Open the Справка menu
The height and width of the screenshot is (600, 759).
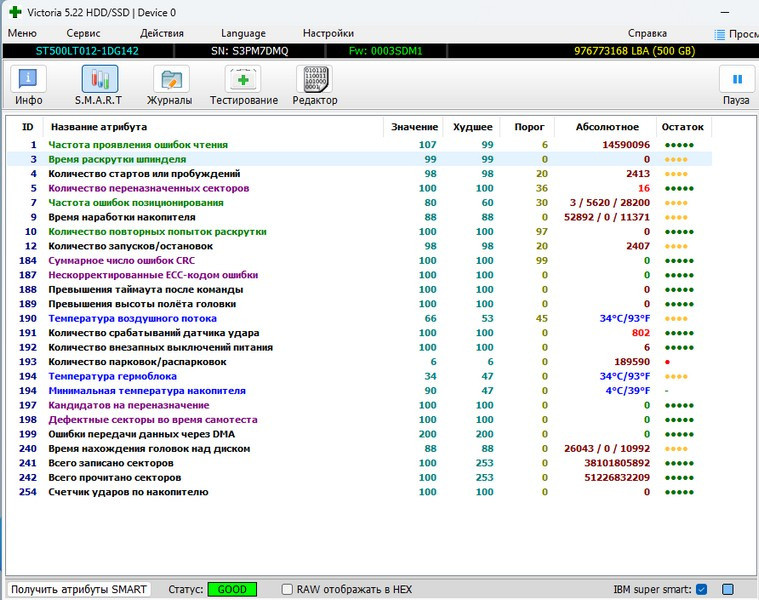tap(647, 33)
